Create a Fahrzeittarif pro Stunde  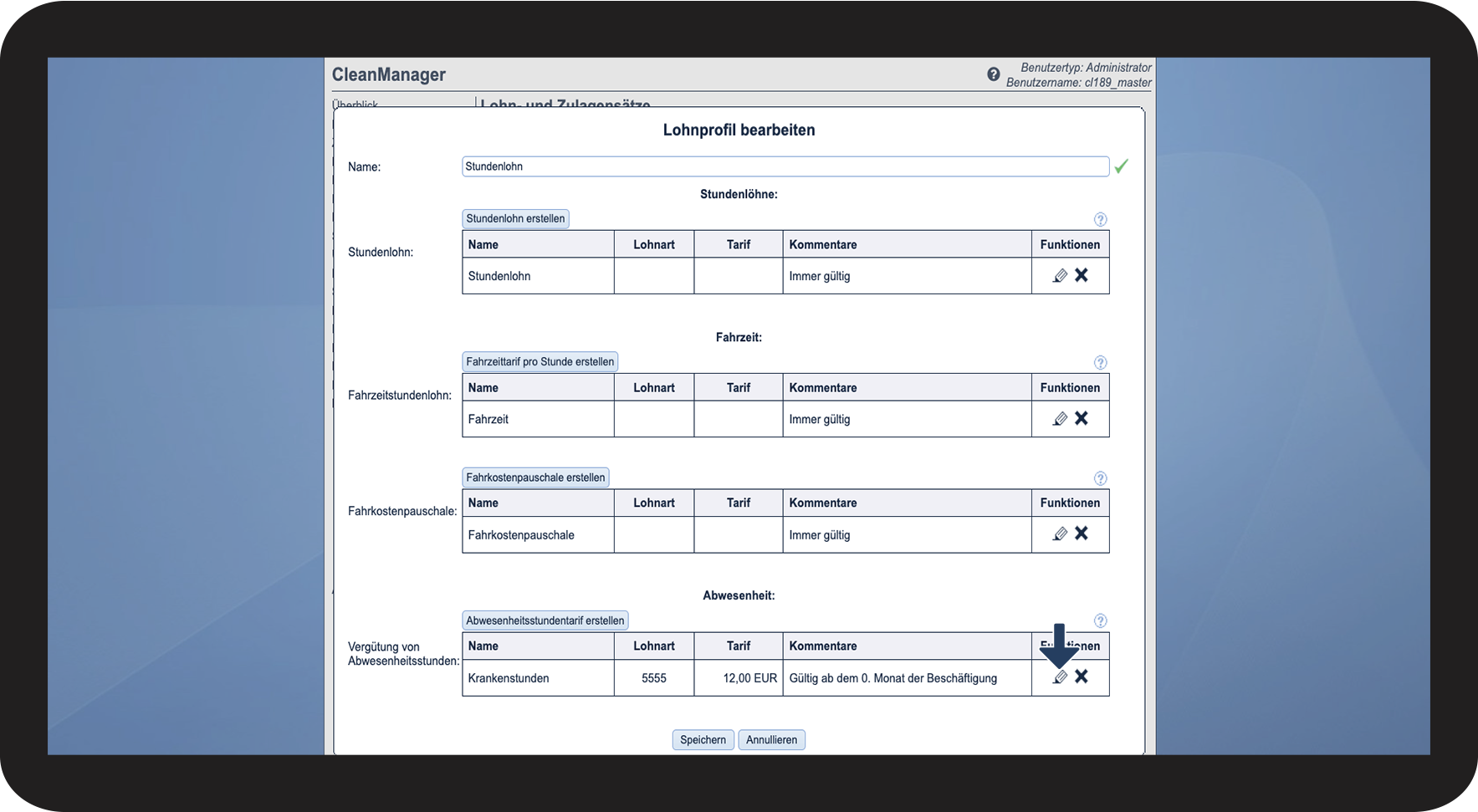(540, 362)
